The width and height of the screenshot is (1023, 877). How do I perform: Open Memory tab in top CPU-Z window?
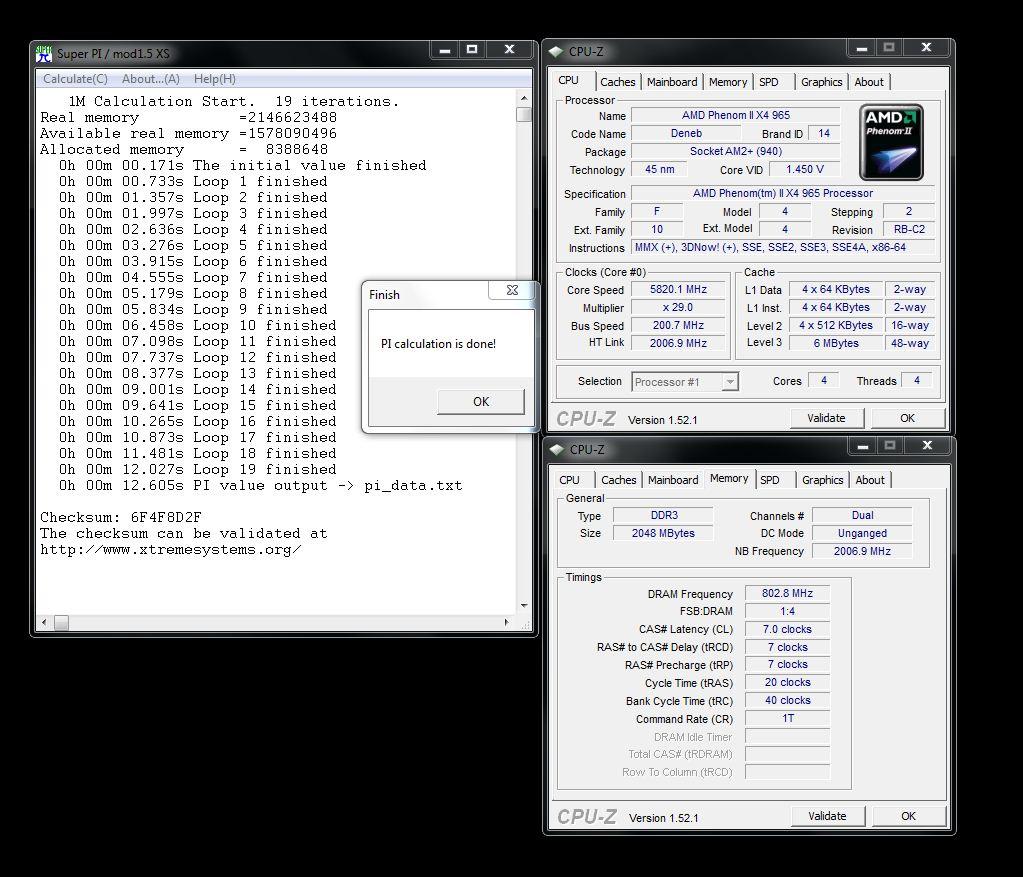pyautogui.click(x=727, y=82)
